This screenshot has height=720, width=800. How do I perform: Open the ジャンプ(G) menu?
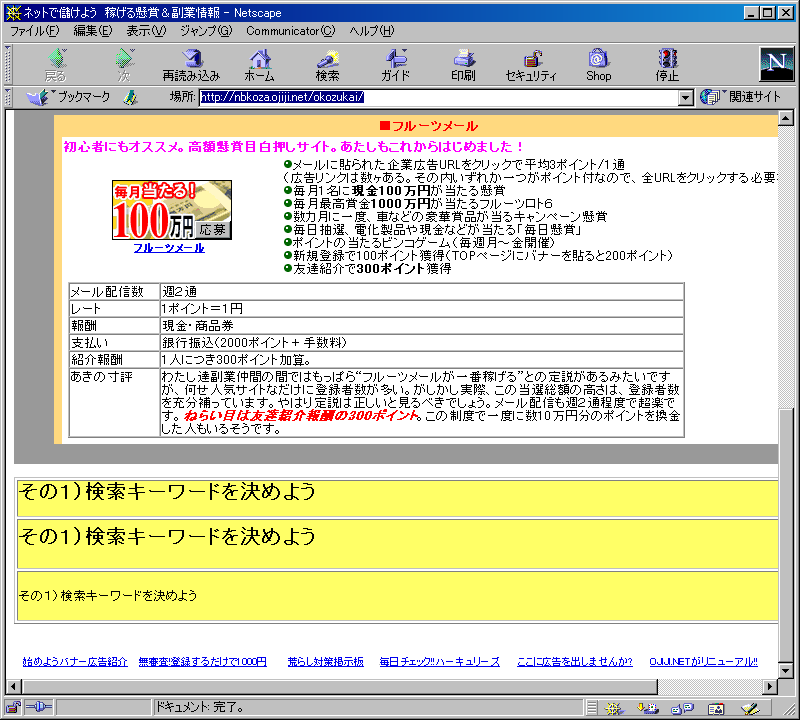pos(206,31)
